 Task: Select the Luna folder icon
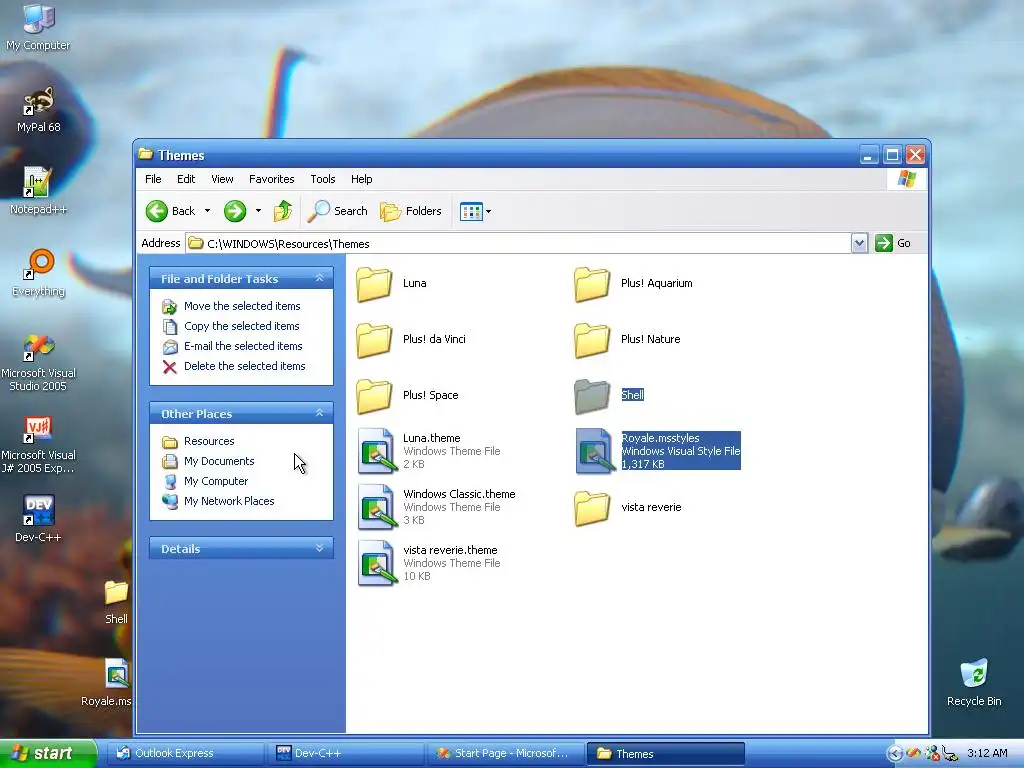click(x=374, y=284)
